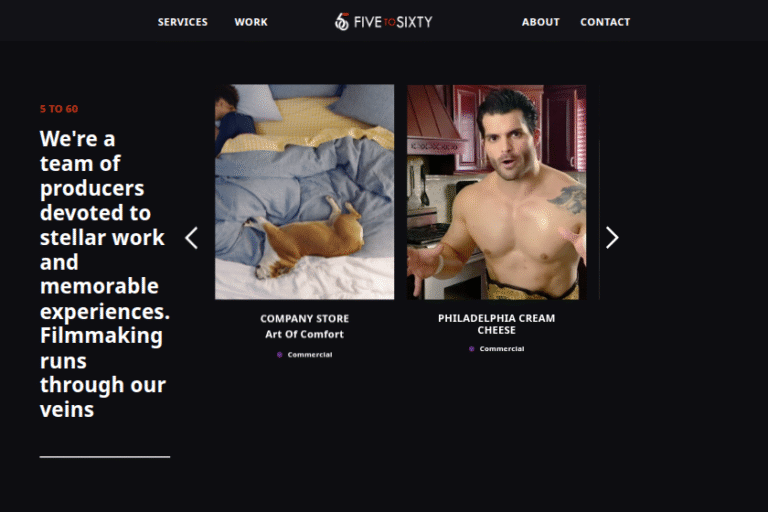
Task: Click the red TO in the logo
Action: [x=389, y=22]
